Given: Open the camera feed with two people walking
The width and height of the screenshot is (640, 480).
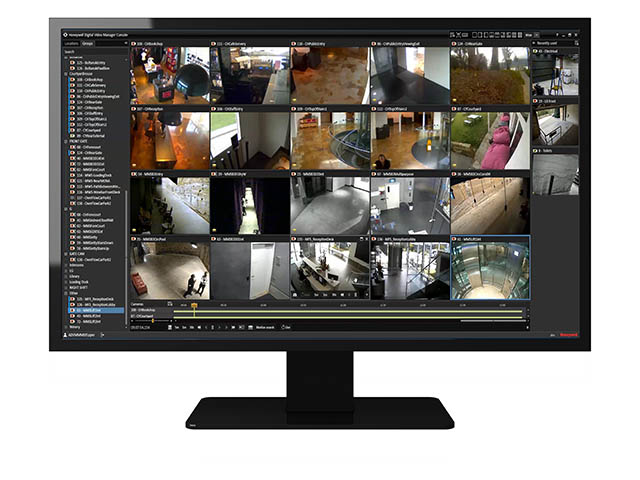Looking at the screenshot, I should 169,273.
